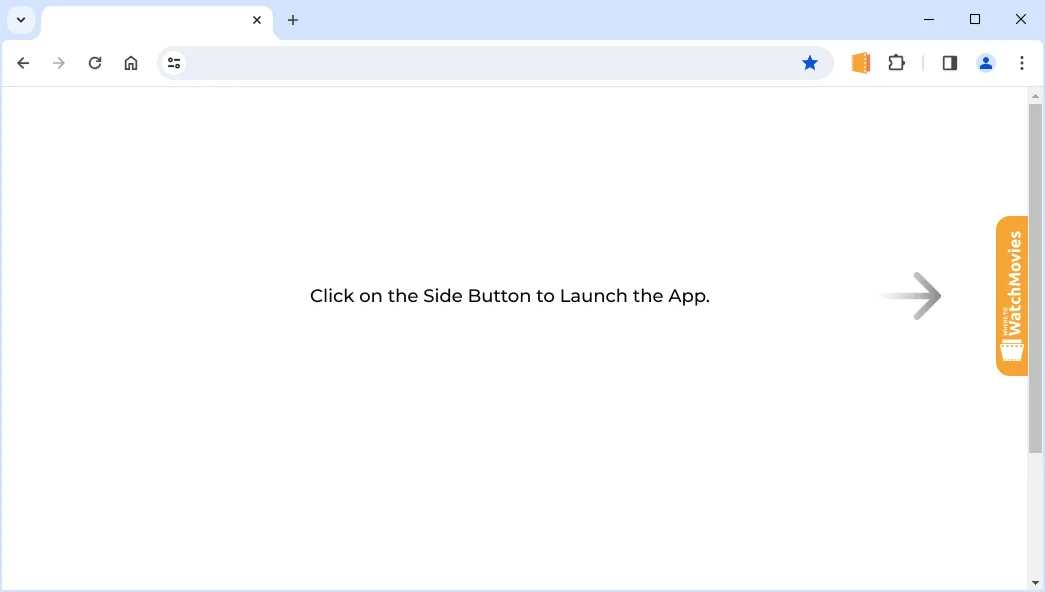Screen dimensions: 1045x592
Task: Click the gray right-pointing arrow graphic
Action: pyautogui.click(x=910, y=296)
